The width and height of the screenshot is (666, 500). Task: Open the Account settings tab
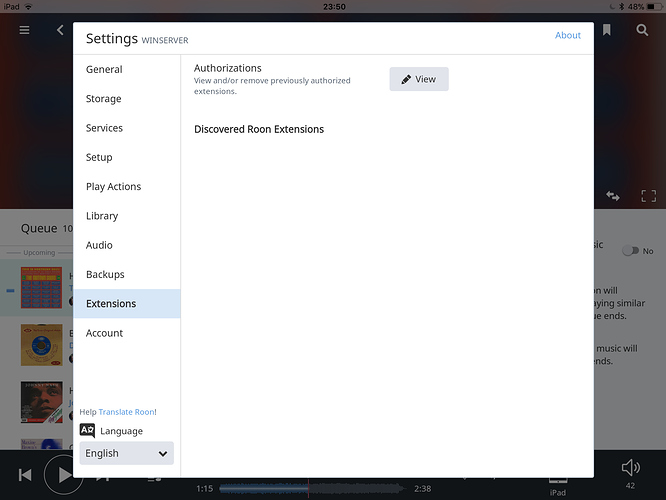(127, 333)
